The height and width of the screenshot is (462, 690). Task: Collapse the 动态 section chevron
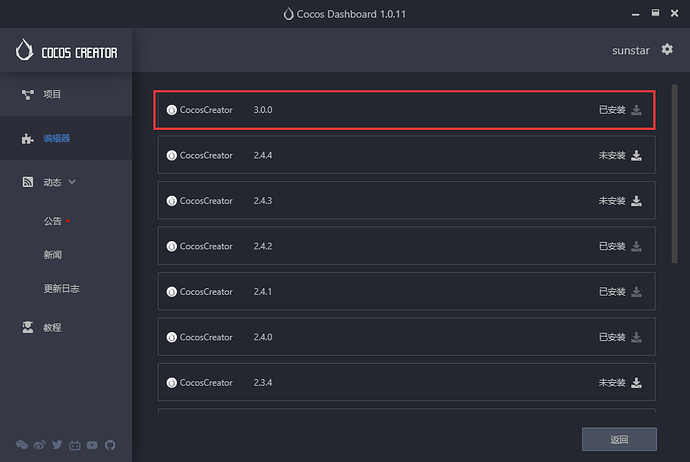(x=72, y=182)
